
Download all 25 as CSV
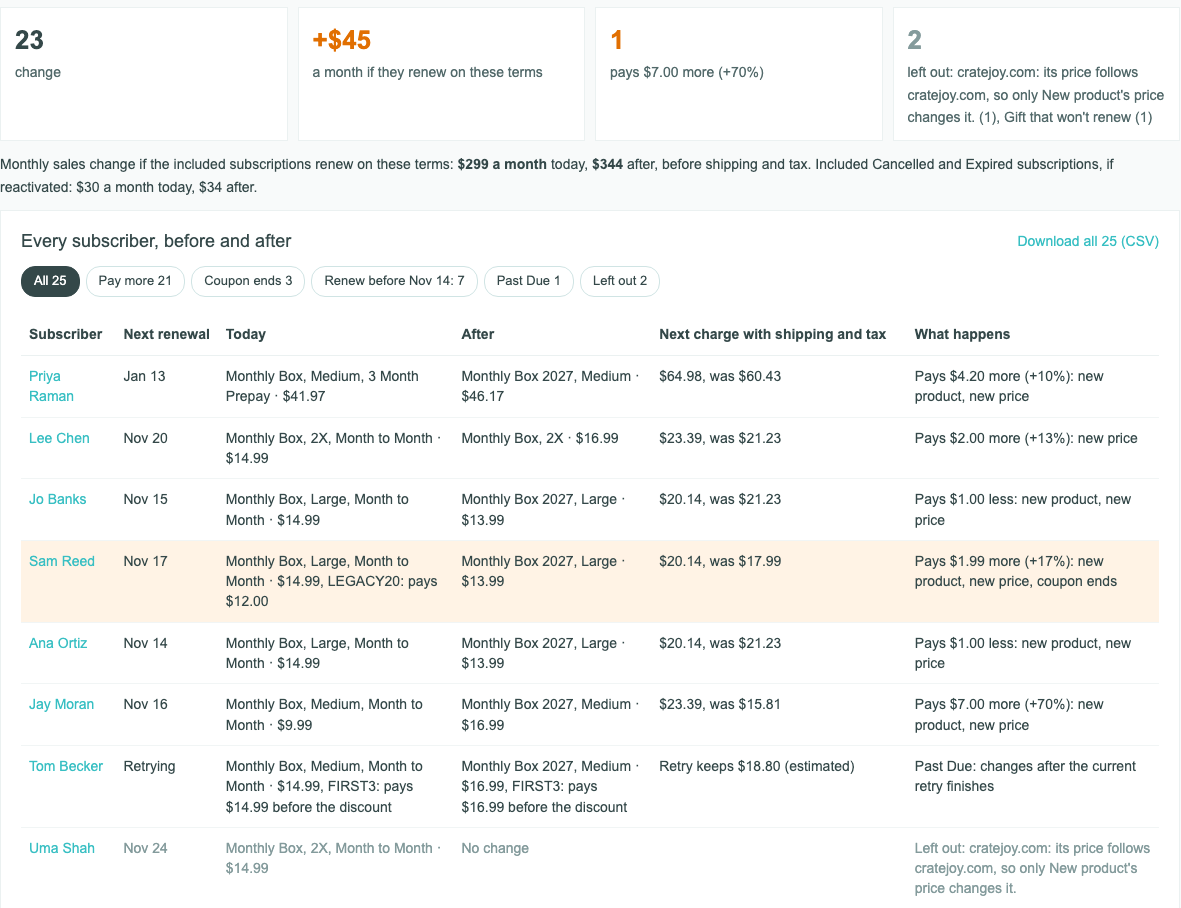click(x=1088, y=242)
